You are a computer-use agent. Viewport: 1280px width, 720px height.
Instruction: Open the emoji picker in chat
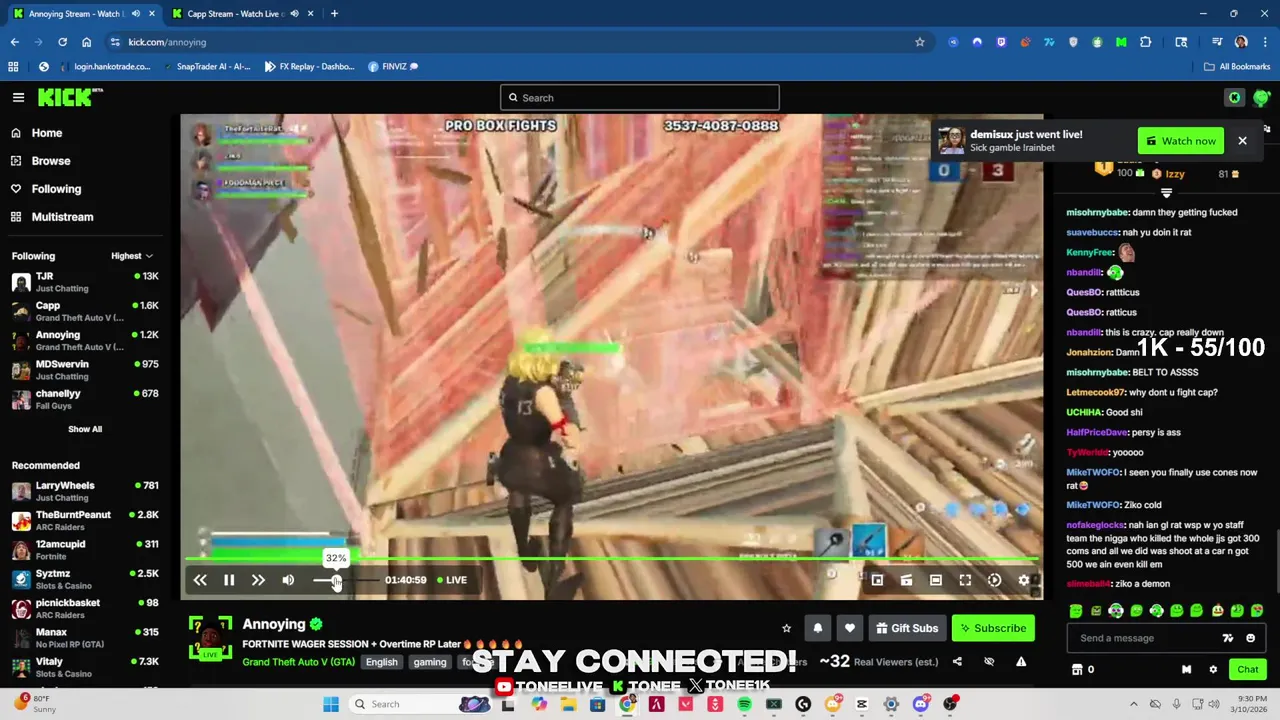click(x=1250, y=638)
